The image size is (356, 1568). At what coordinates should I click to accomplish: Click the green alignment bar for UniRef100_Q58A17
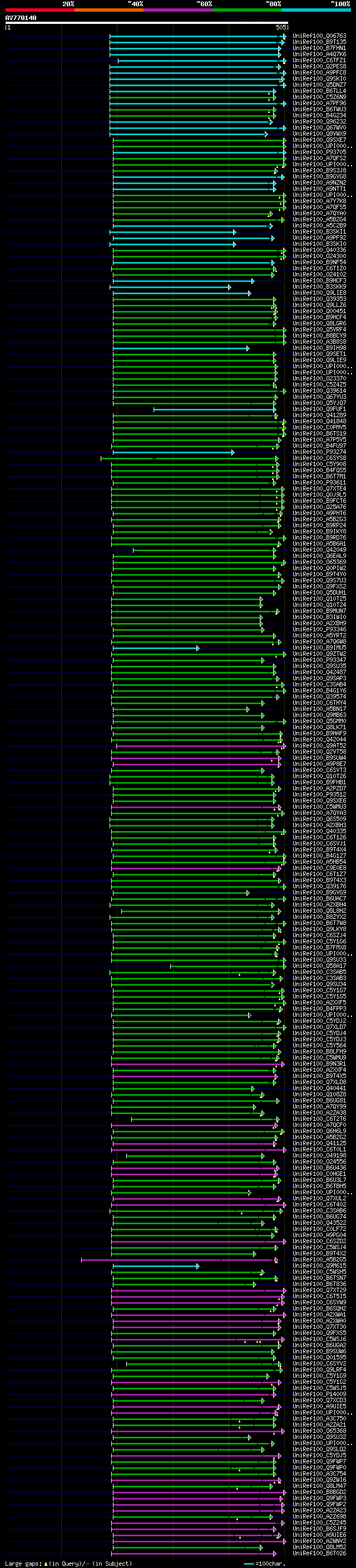coord(228,966)
